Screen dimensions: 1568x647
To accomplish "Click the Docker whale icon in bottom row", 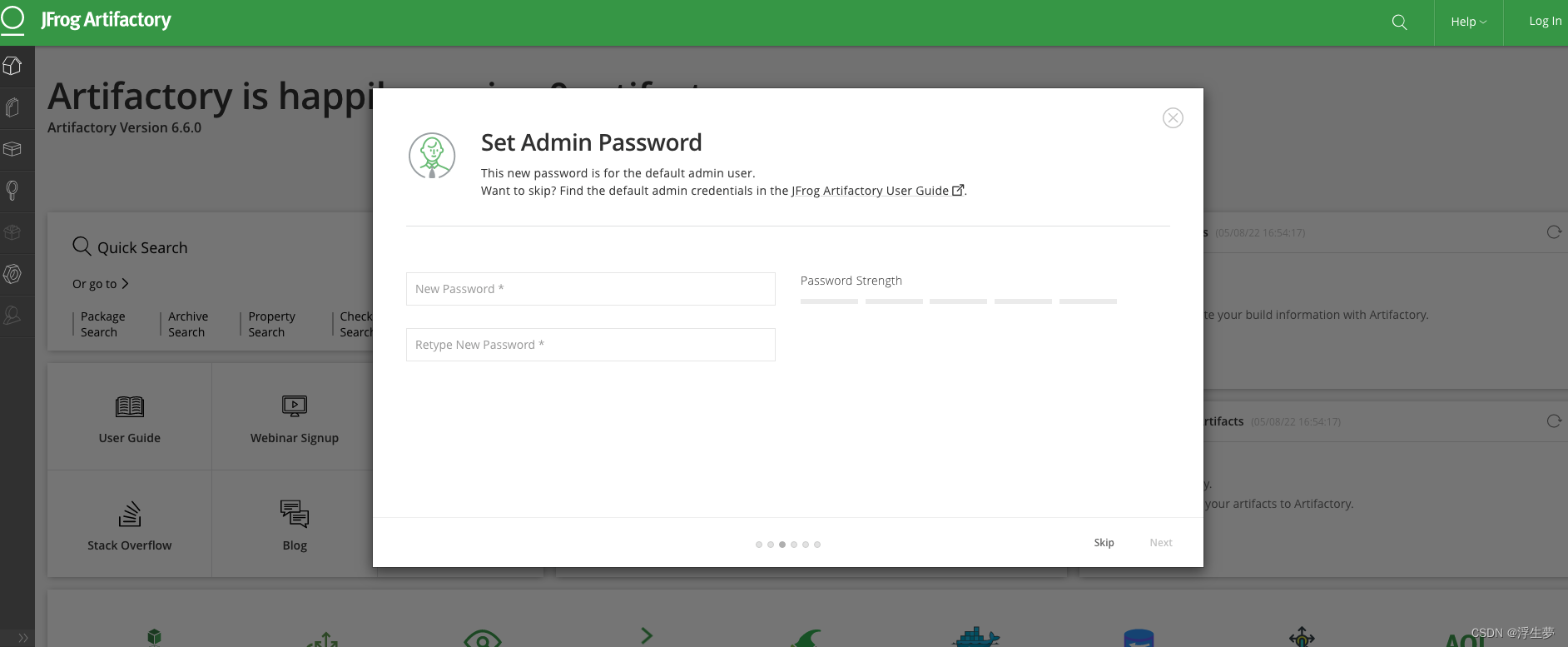I will [x=976, y=638].
